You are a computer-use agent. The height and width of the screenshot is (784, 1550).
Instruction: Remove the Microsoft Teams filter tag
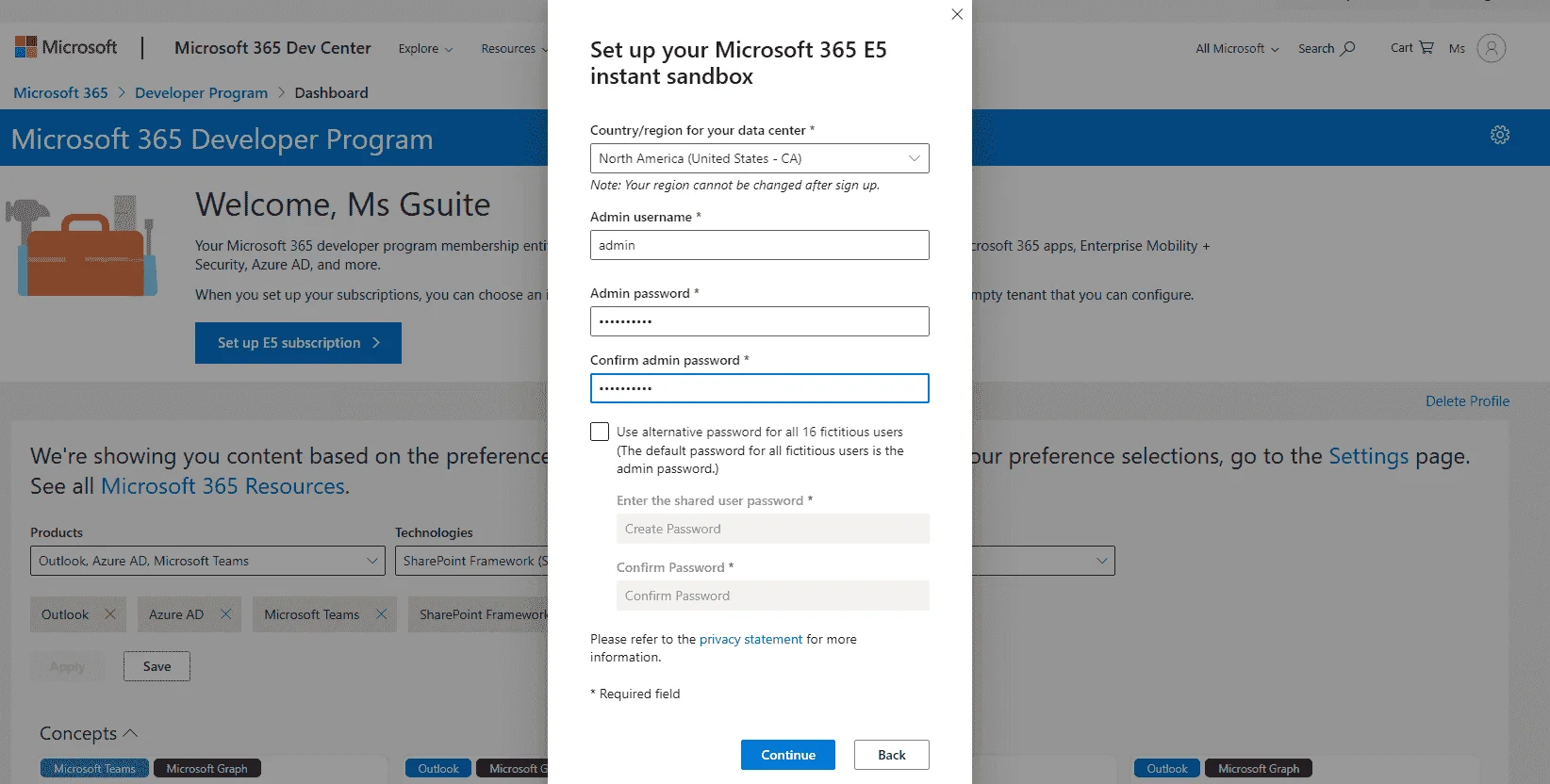point(382,614)
